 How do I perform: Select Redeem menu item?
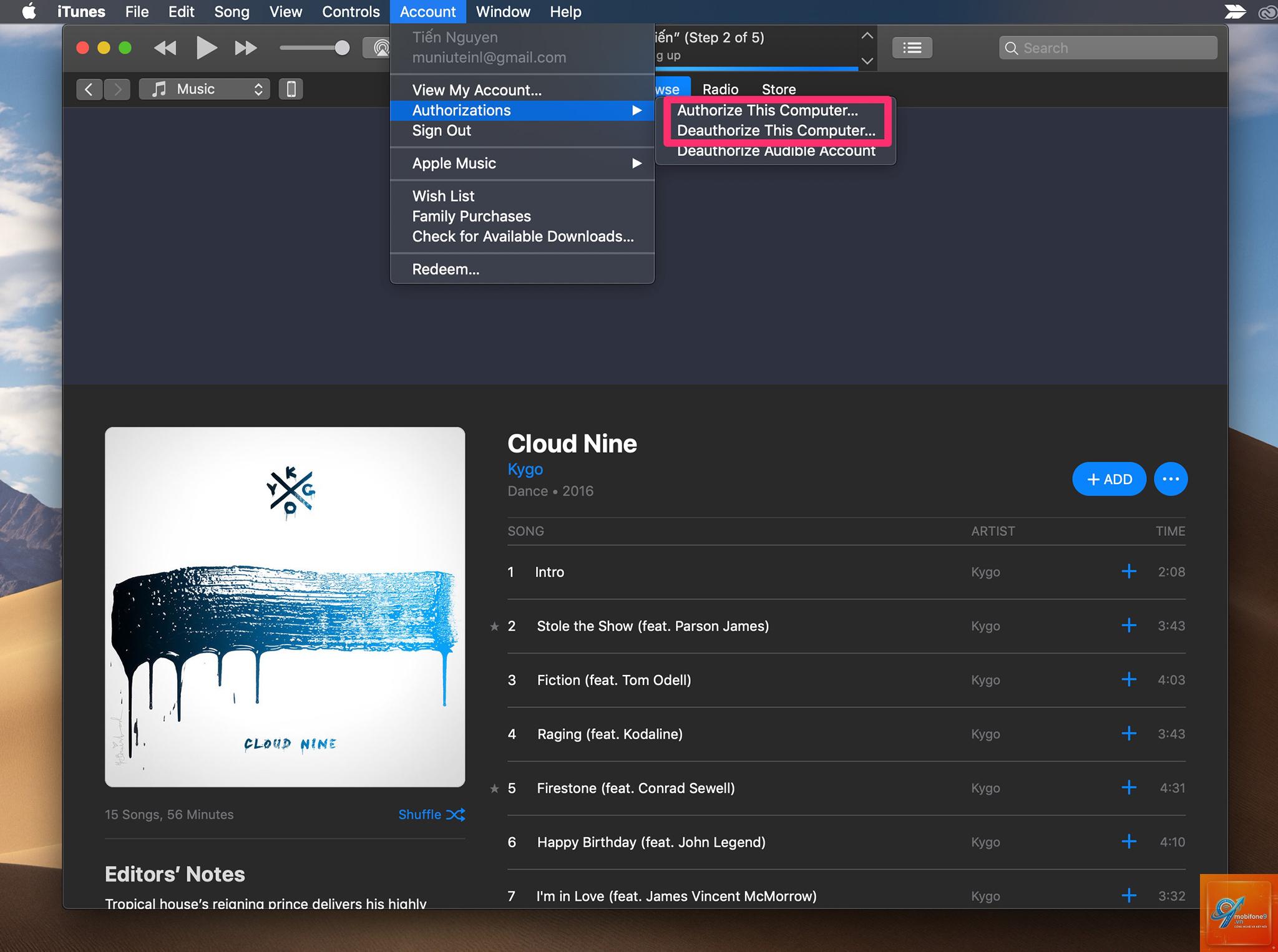522,270
